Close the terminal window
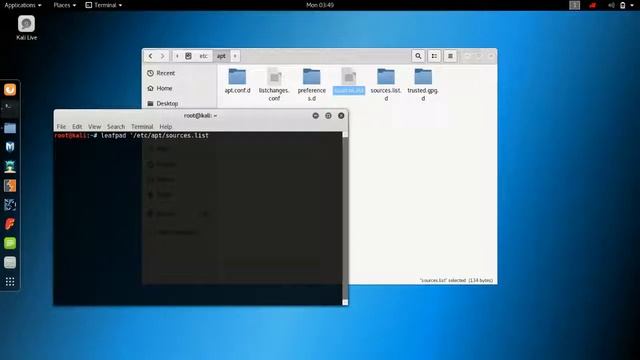 341,116
